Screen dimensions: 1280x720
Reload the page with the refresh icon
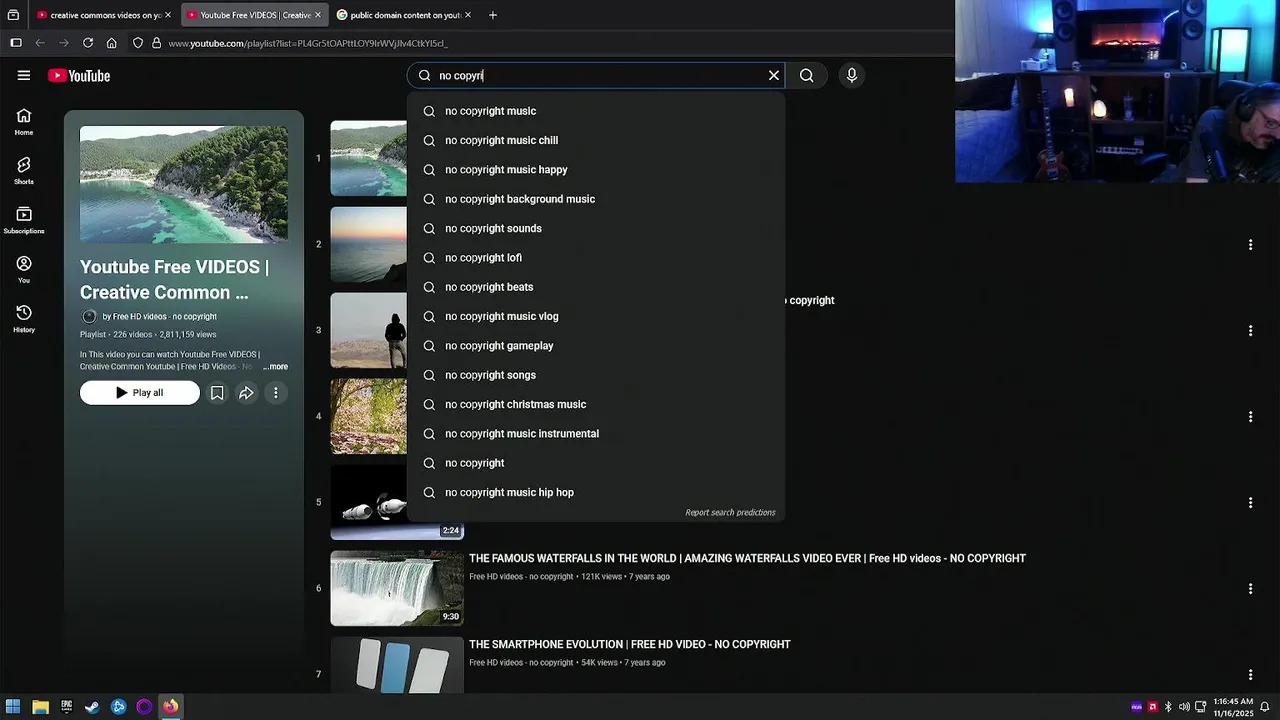(88, 43)
